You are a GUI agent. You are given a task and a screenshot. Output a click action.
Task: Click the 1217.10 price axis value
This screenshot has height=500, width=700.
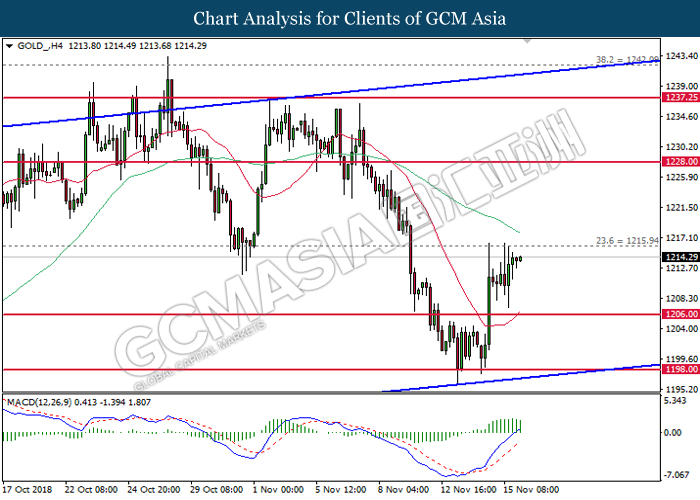point(681,238)
